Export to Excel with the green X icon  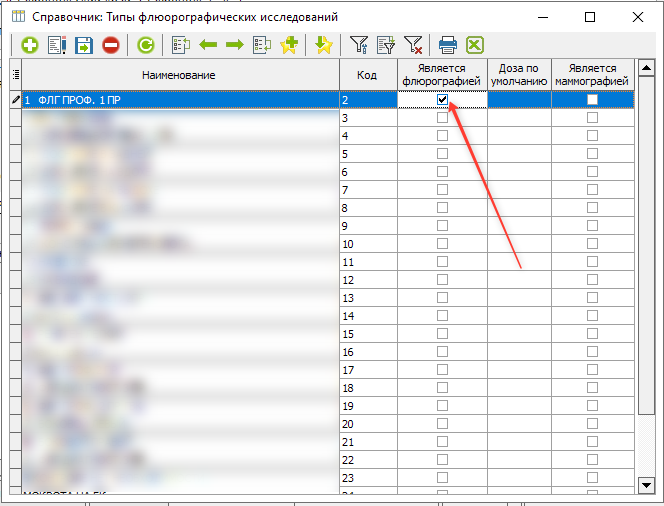pyautogui.click(x=475, y=45)
